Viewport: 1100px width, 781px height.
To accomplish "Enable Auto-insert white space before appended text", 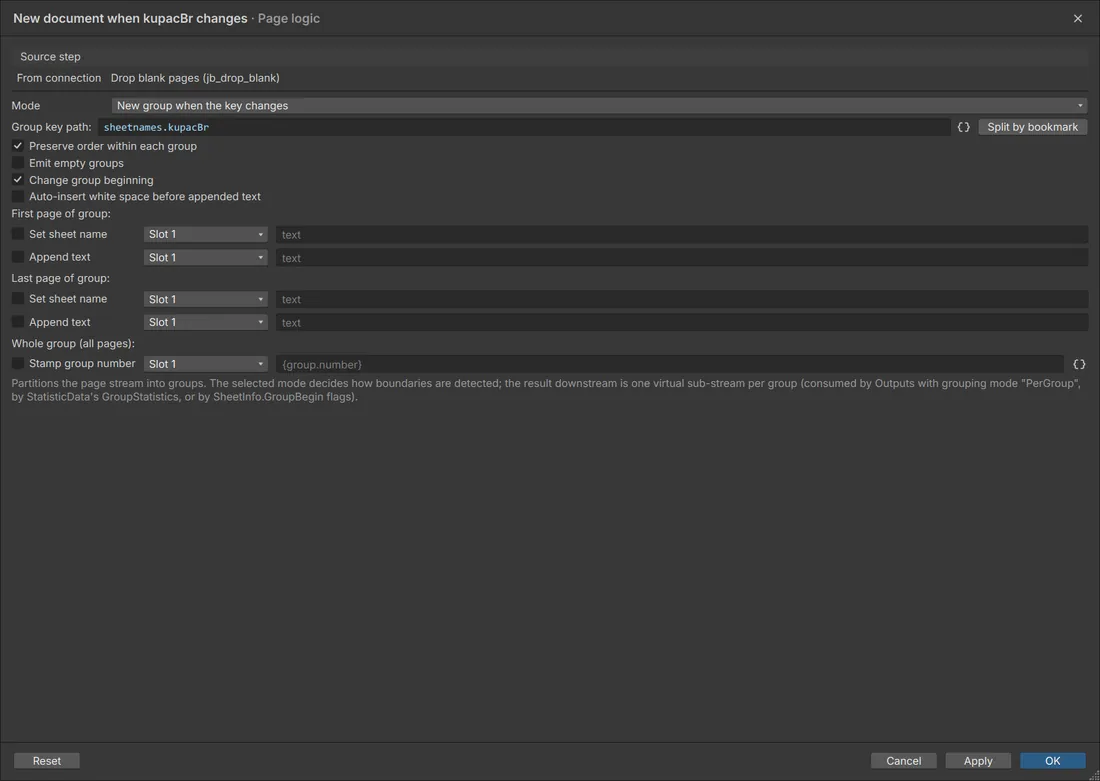I will point(18,196).
